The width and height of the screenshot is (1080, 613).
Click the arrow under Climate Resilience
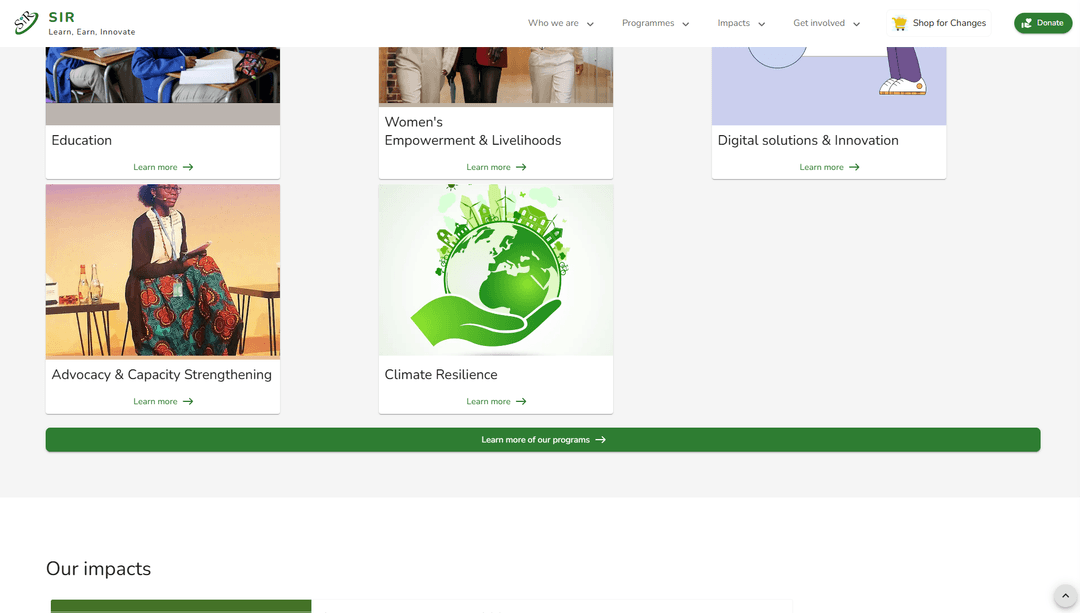(x=521, y=401)
